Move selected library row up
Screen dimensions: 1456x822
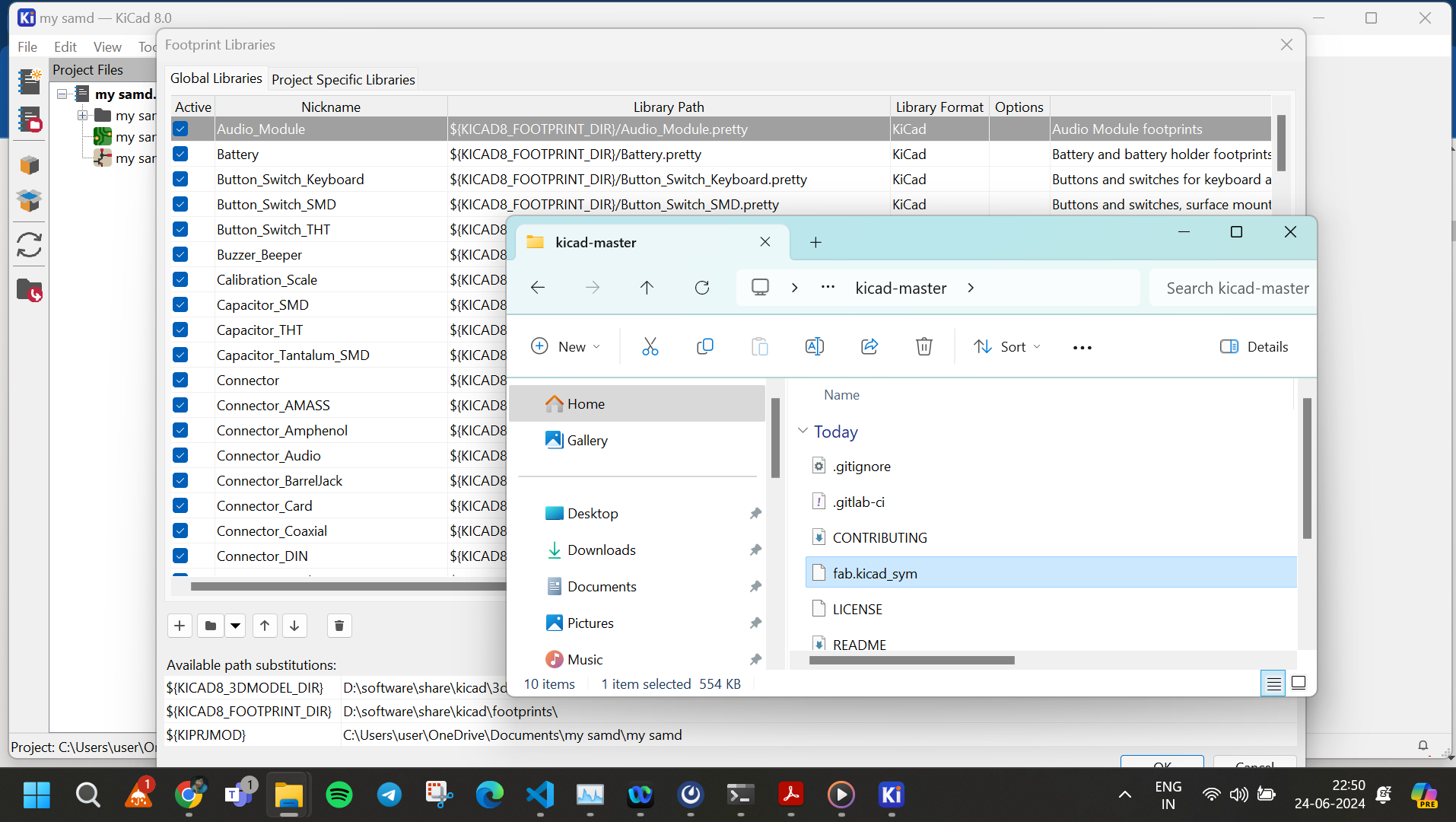click(x=265, y=626)
